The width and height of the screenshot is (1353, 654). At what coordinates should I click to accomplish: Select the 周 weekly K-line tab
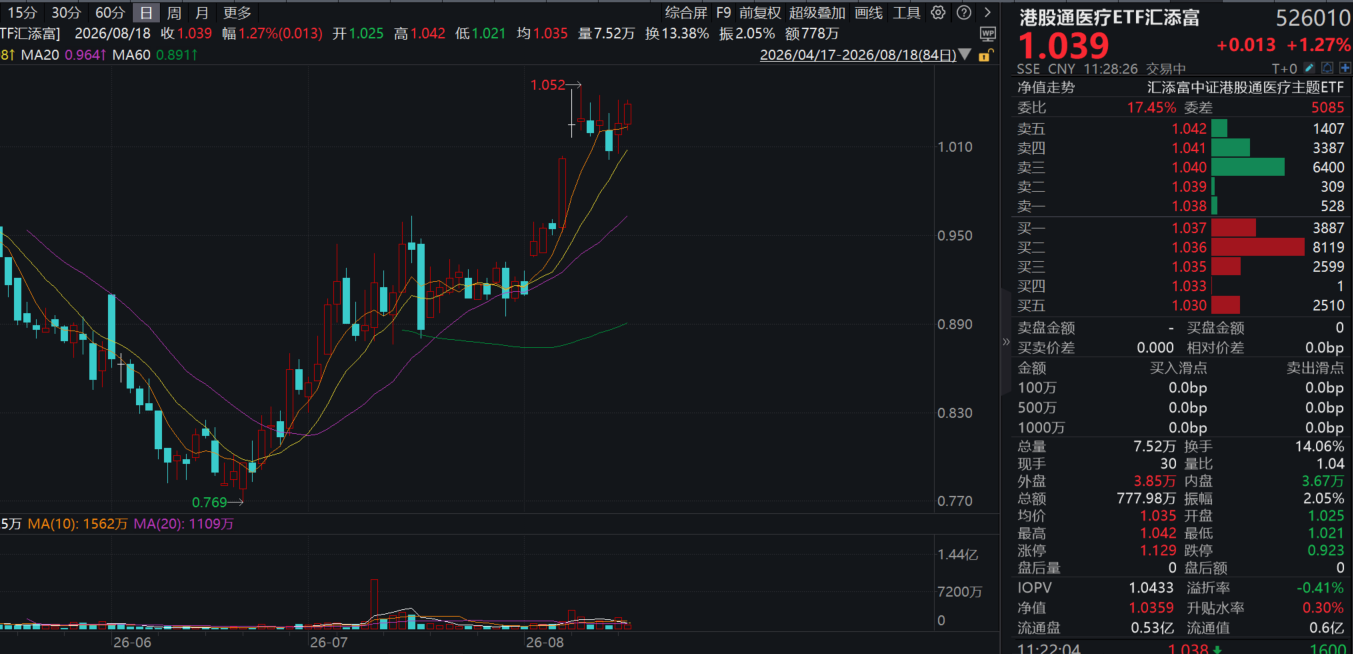(175, 13)
